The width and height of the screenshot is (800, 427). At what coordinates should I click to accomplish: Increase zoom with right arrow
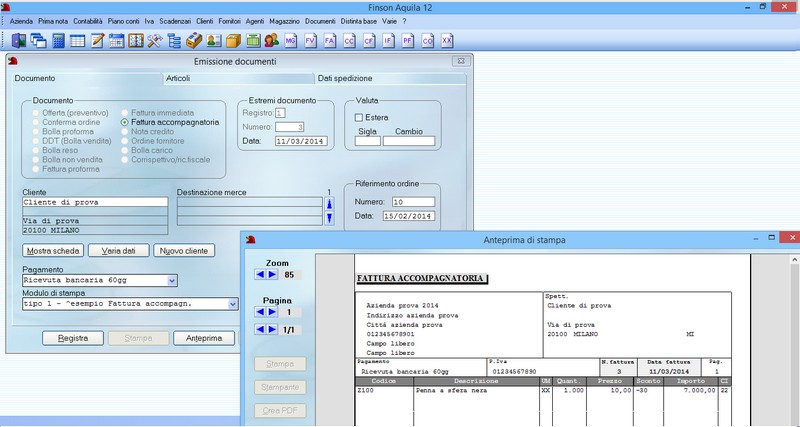pos(272,274)
